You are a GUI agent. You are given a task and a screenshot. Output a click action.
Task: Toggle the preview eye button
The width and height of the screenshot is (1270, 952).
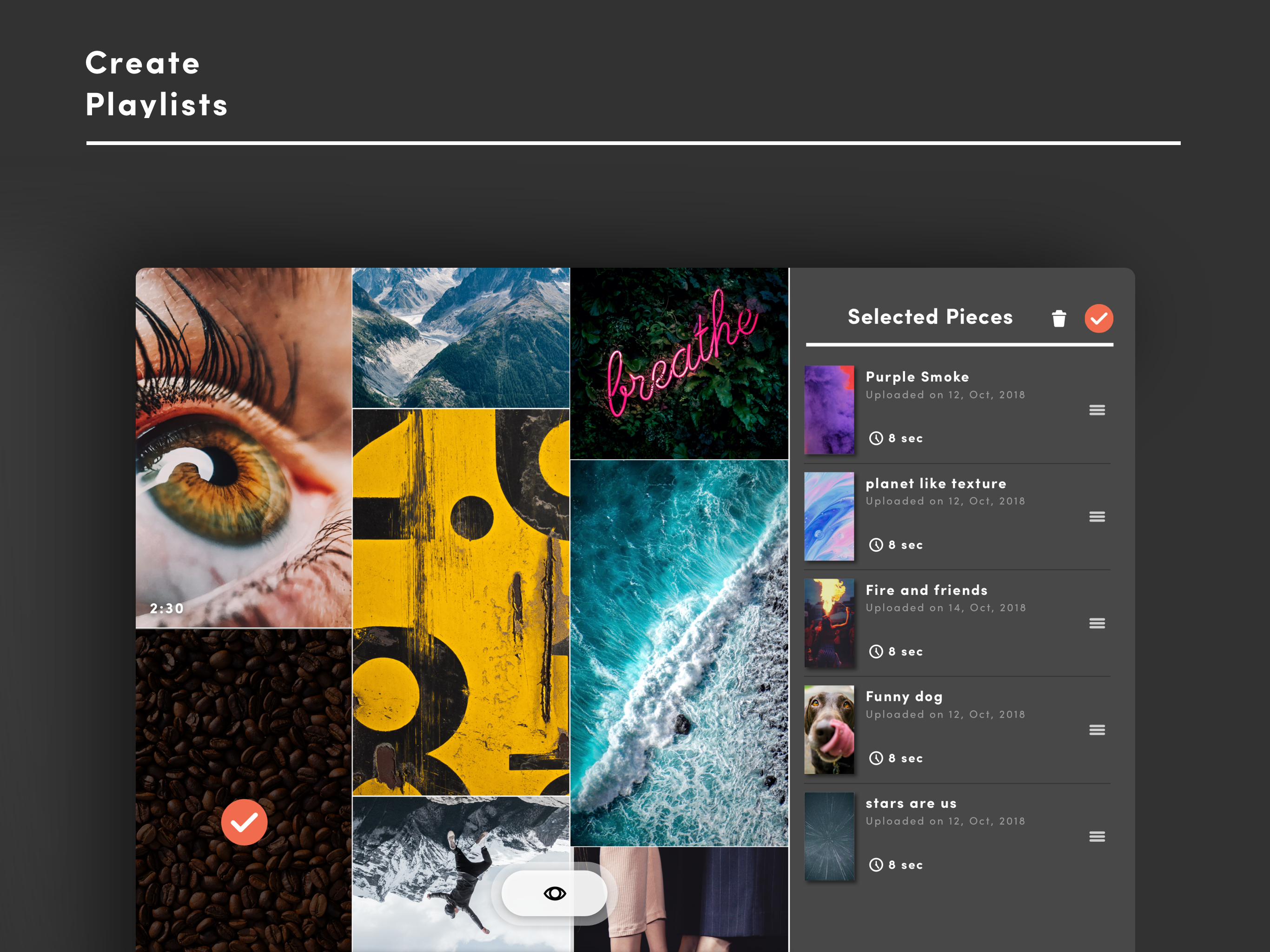click(x=554, y=893)
